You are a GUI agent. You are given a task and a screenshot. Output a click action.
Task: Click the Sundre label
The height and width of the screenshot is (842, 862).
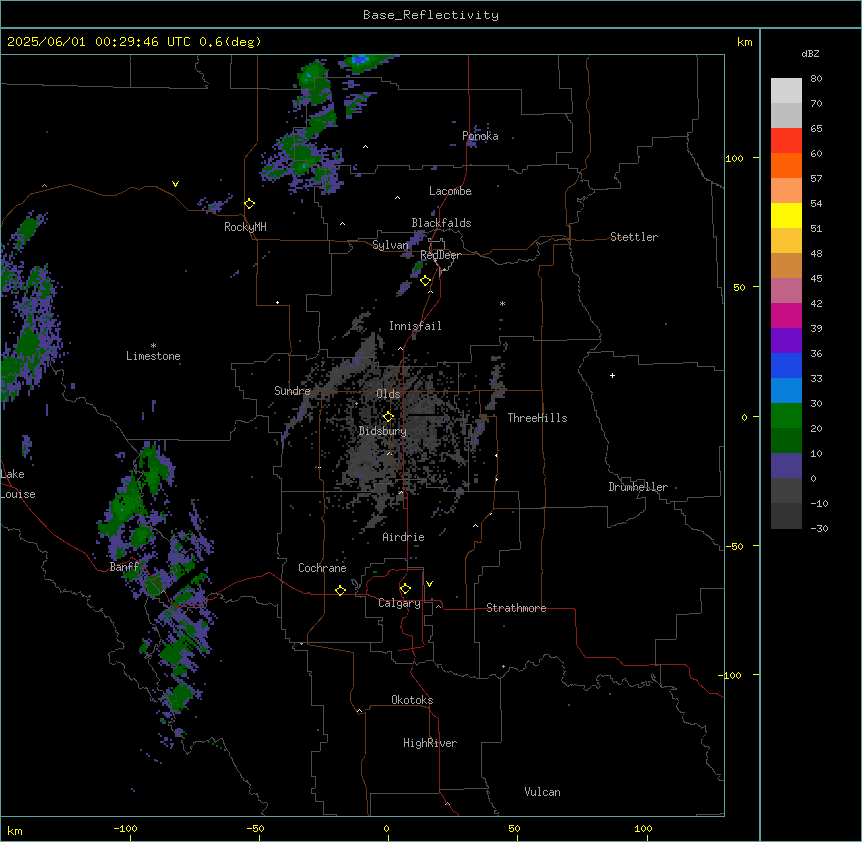coord(292,391)
